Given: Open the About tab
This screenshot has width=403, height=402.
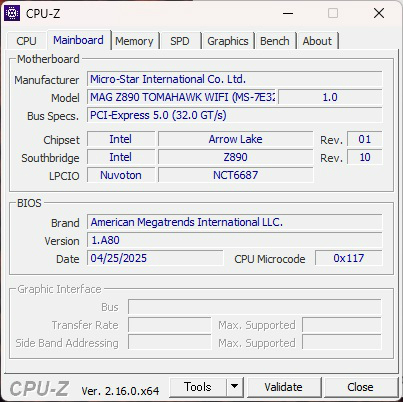Looking at the screenshot, I should coord(317,41).
